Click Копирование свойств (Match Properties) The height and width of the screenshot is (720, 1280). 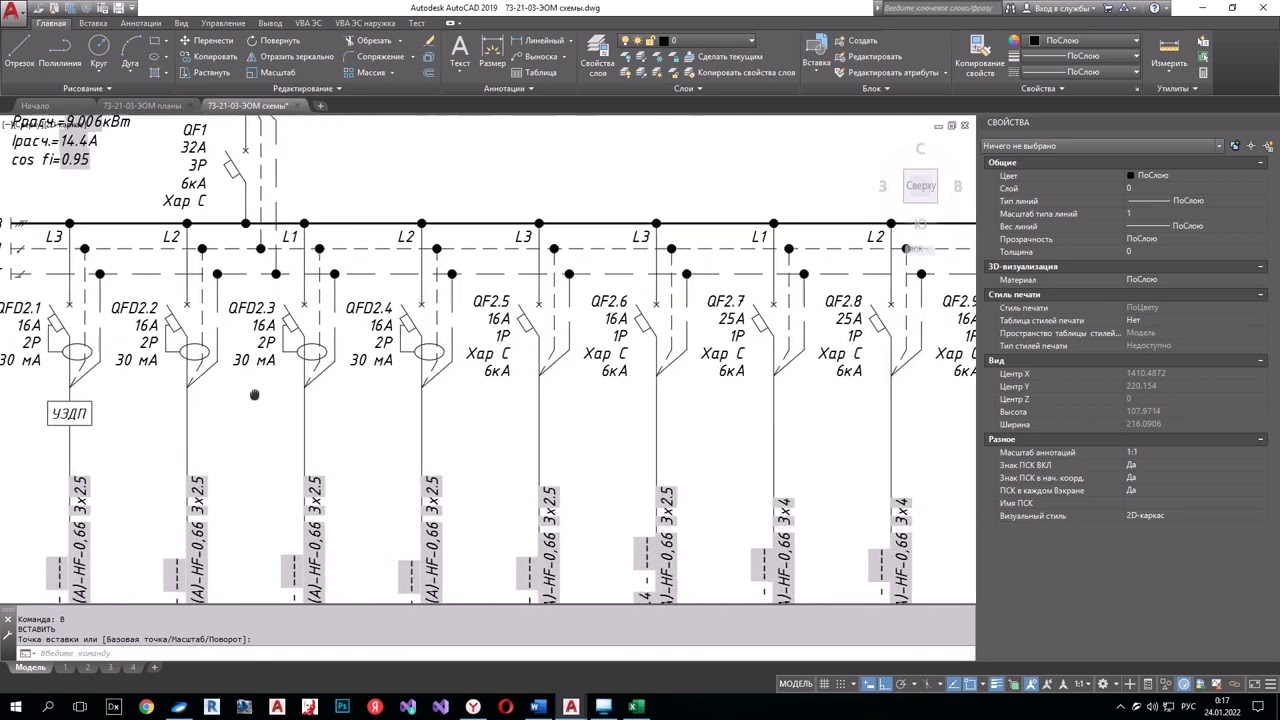[980, 56]
